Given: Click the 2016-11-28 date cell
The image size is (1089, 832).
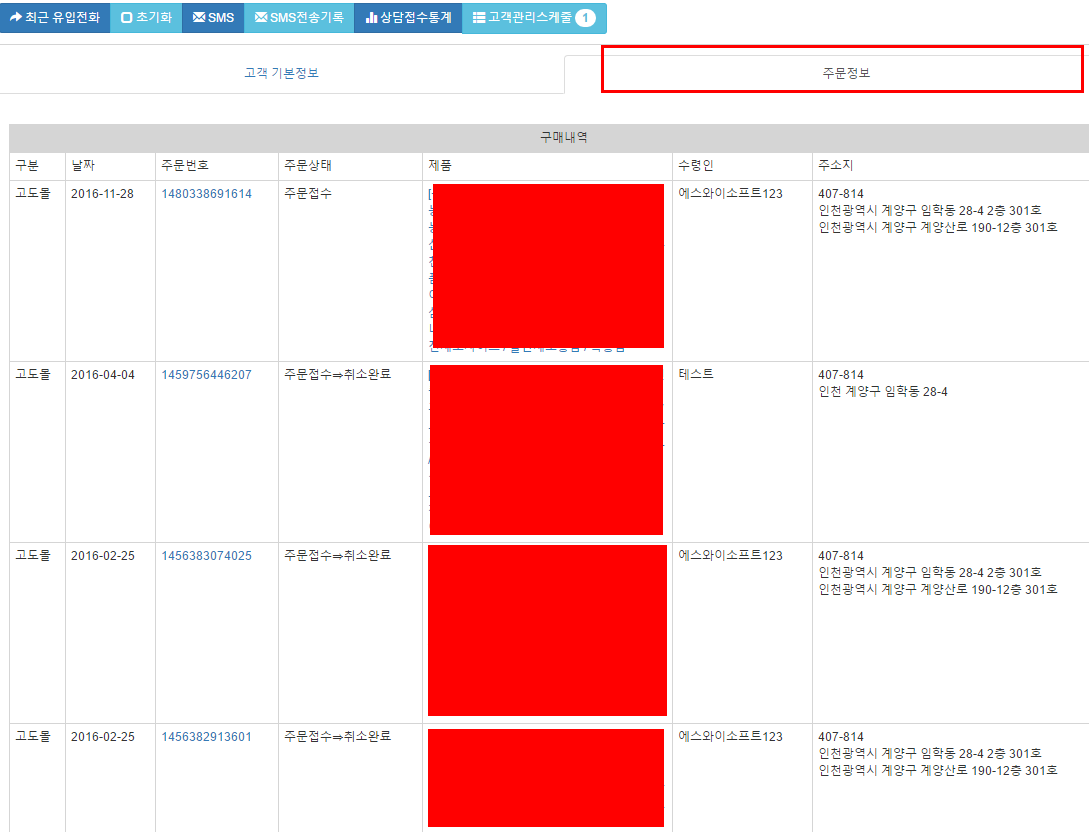Looking at the screenshot, I should [x=102, y=194].
